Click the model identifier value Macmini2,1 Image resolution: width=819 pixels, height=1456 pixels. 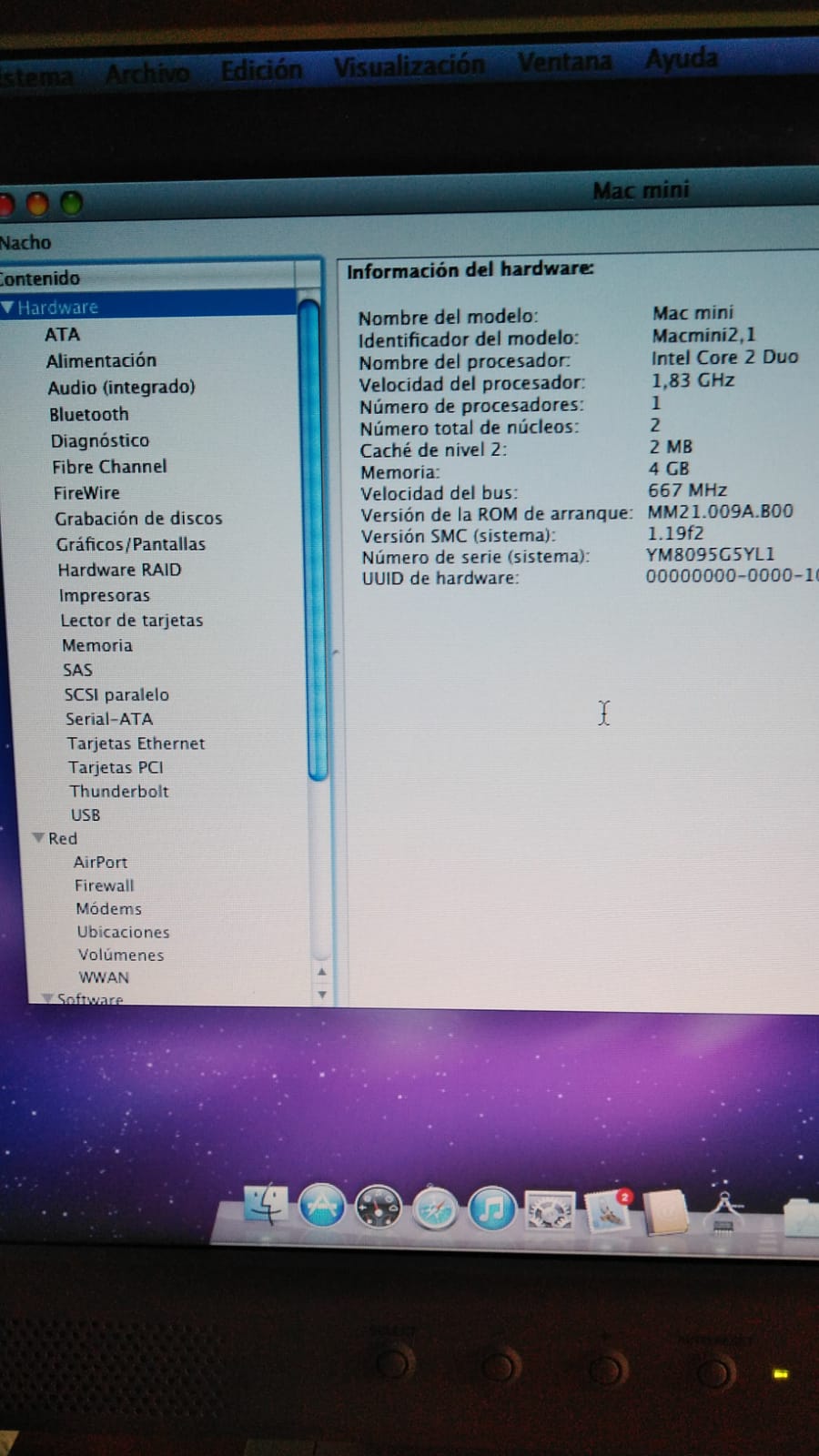[x=703, y=335]
